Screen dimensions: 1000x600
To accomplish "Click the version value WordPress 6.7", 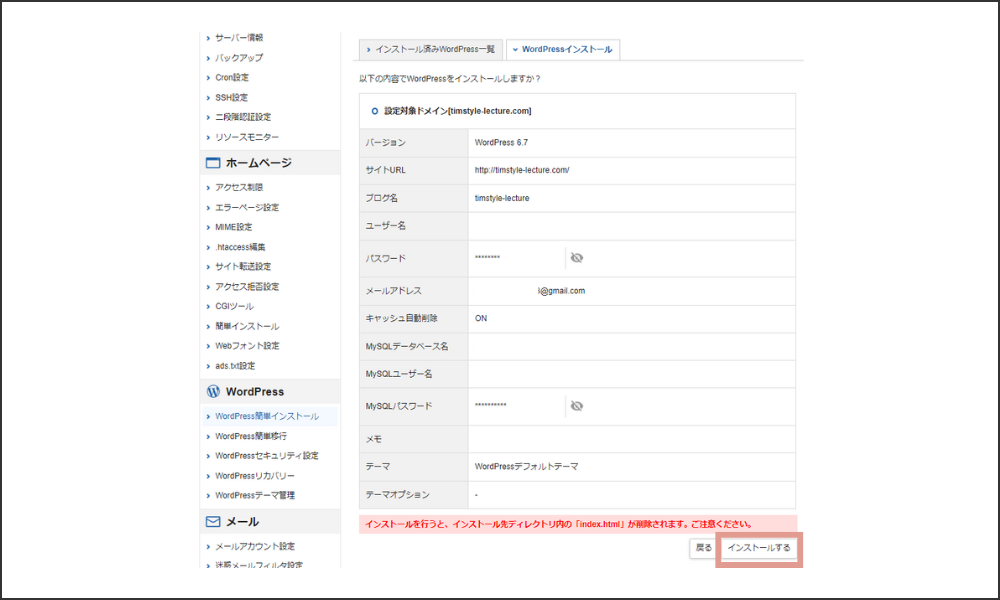I will [x=501, y=143].
